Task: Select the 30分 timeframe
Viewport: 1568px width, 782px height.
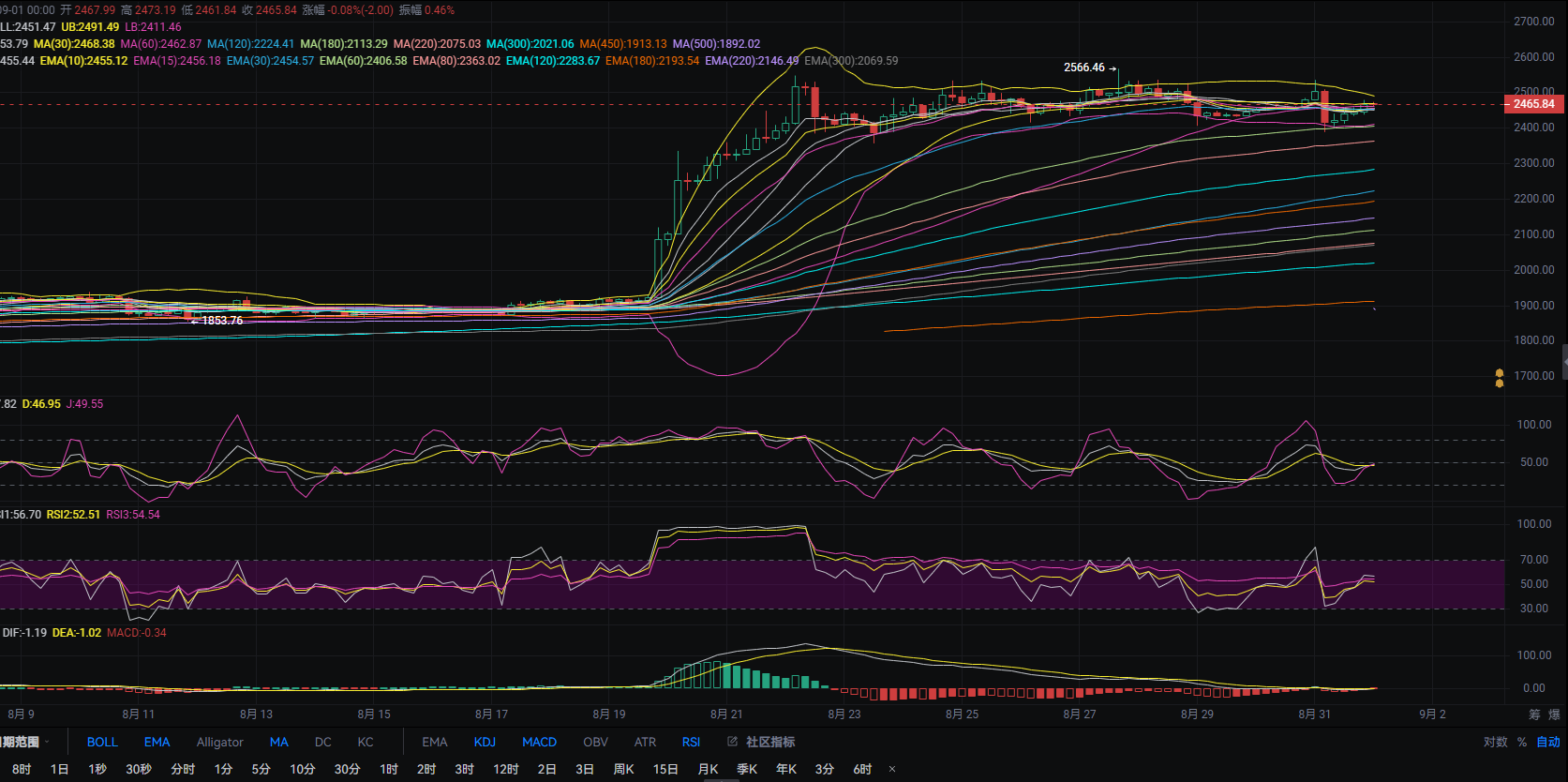Action: click(347, 769)
